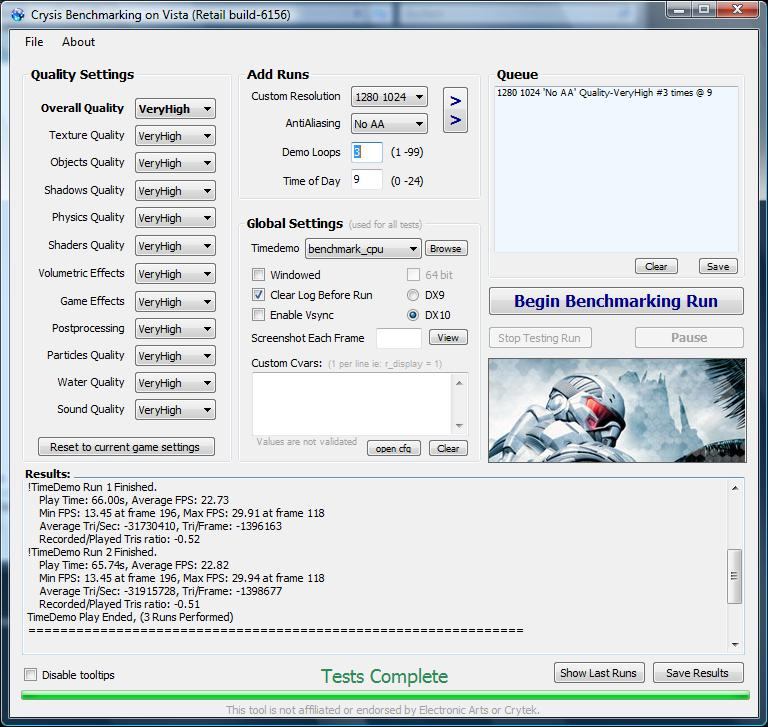Image resolution: width=768 pixels, height=727 pixels.
Task: Expand the Volumetric Effects dropdown
Action: [x=175, y=273]
